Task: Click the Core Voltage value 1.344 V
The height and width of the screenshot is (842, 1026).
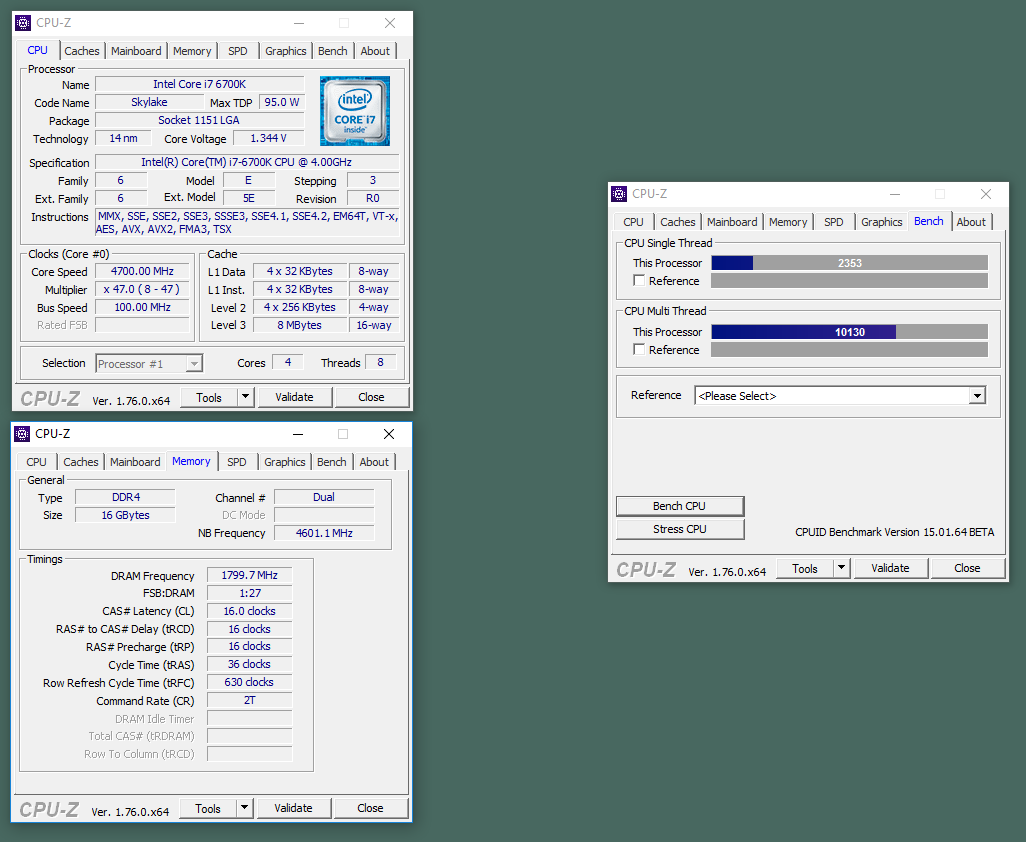Action: click(x=268, y=138)
